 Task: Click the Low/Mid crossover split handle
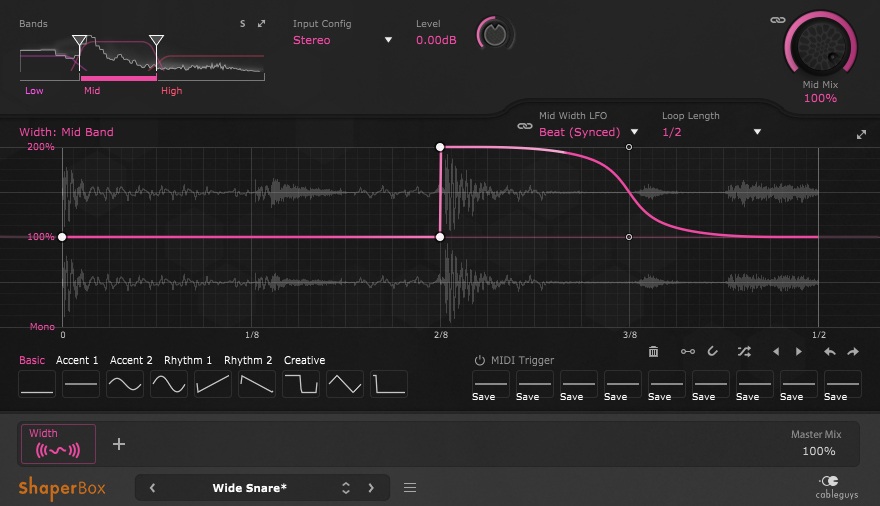pyautogui.click(x=79, y=40)
